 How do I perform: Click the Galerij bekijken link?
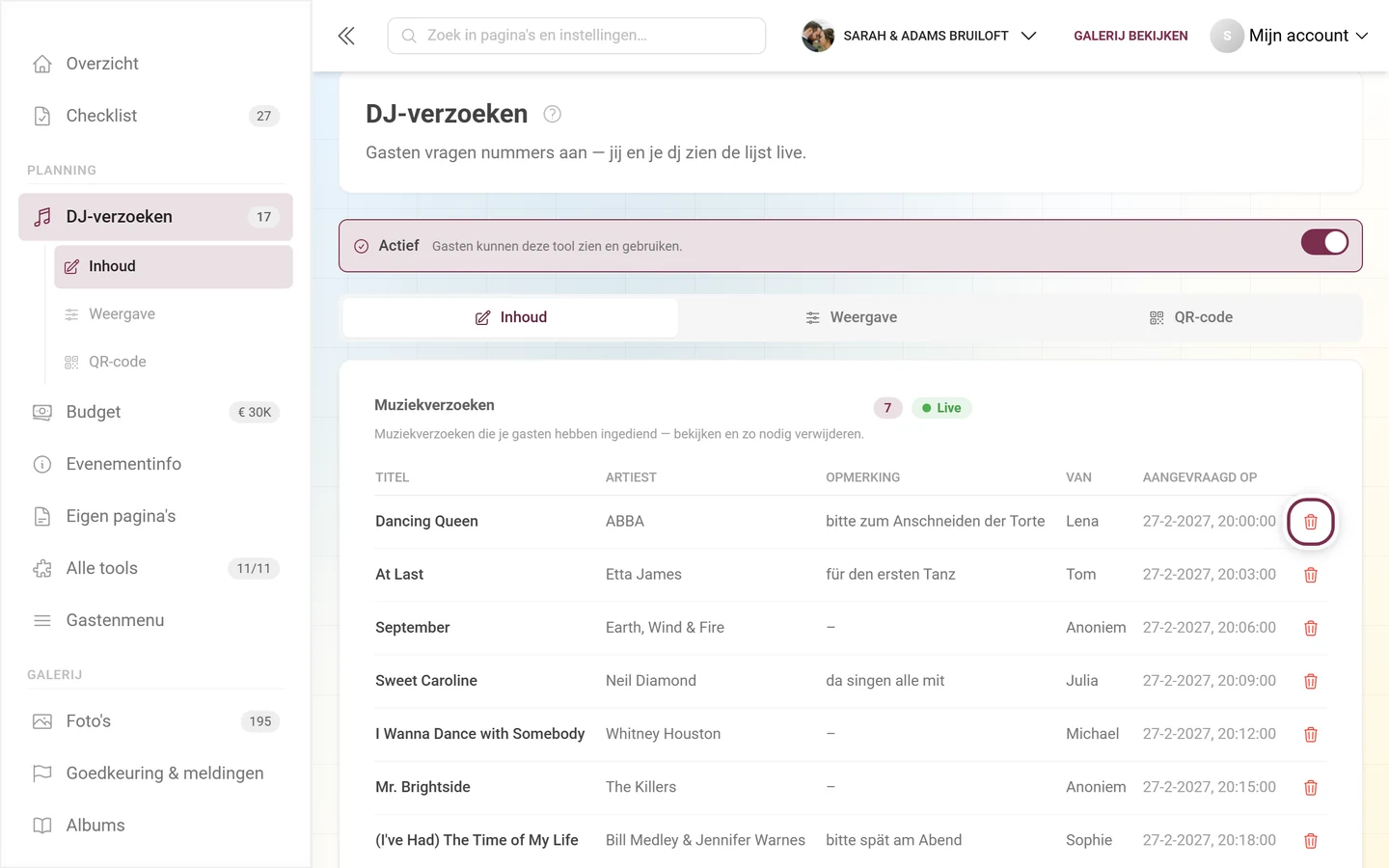(x=1130, y=36)
